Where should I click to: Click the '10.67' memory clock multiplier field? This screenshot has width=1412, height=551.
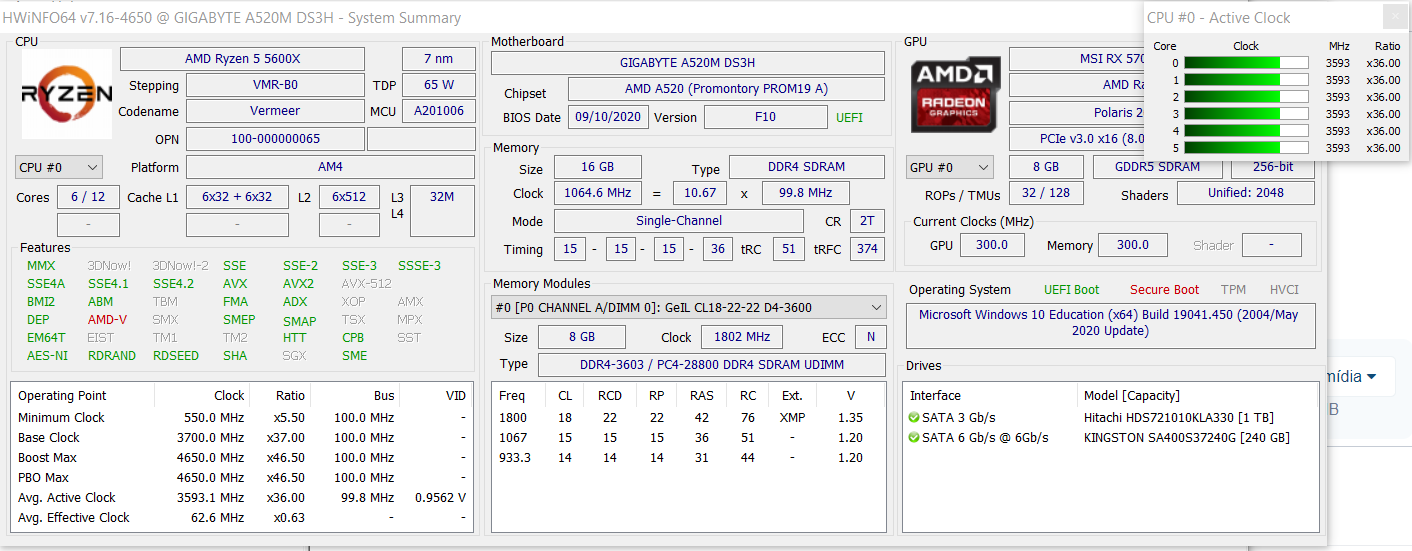coord(700,193)
